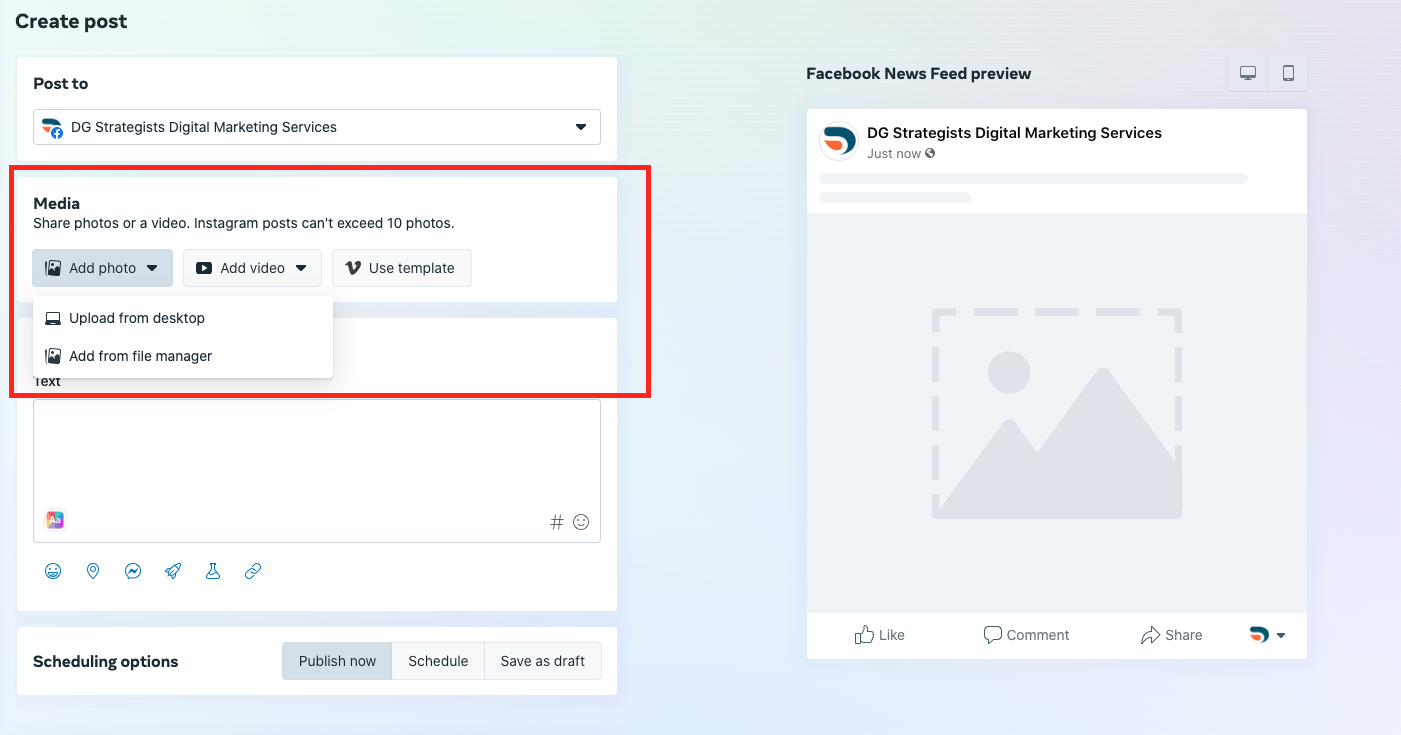Screen dimensions: 1401x735
Task: Click the rocket boost icon
Action: [173, 571]
